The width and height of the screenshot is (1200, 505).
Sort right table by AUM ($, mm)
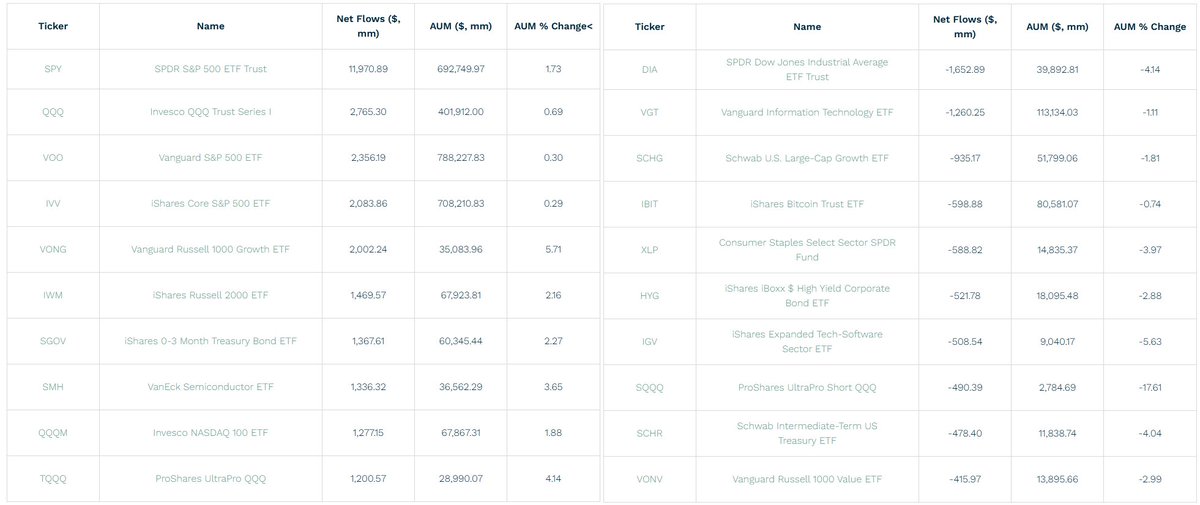(1056, 27)
